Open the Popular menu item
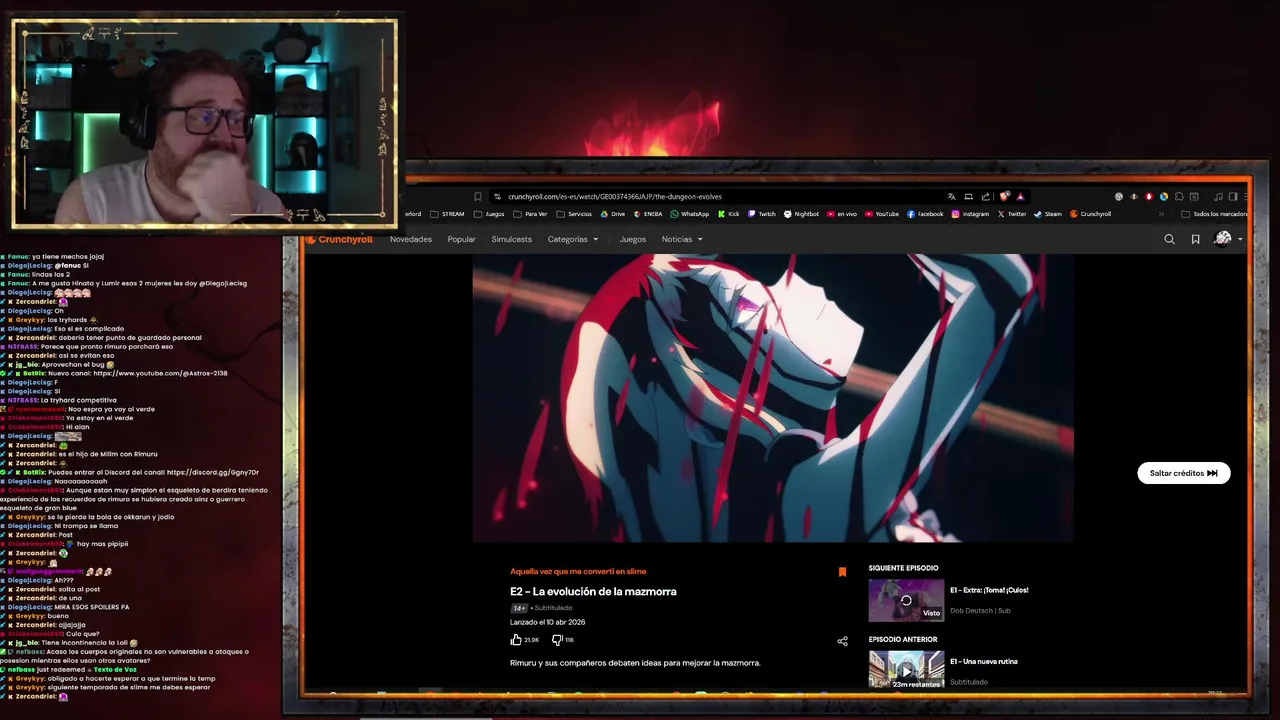 (x=461, y=239)
